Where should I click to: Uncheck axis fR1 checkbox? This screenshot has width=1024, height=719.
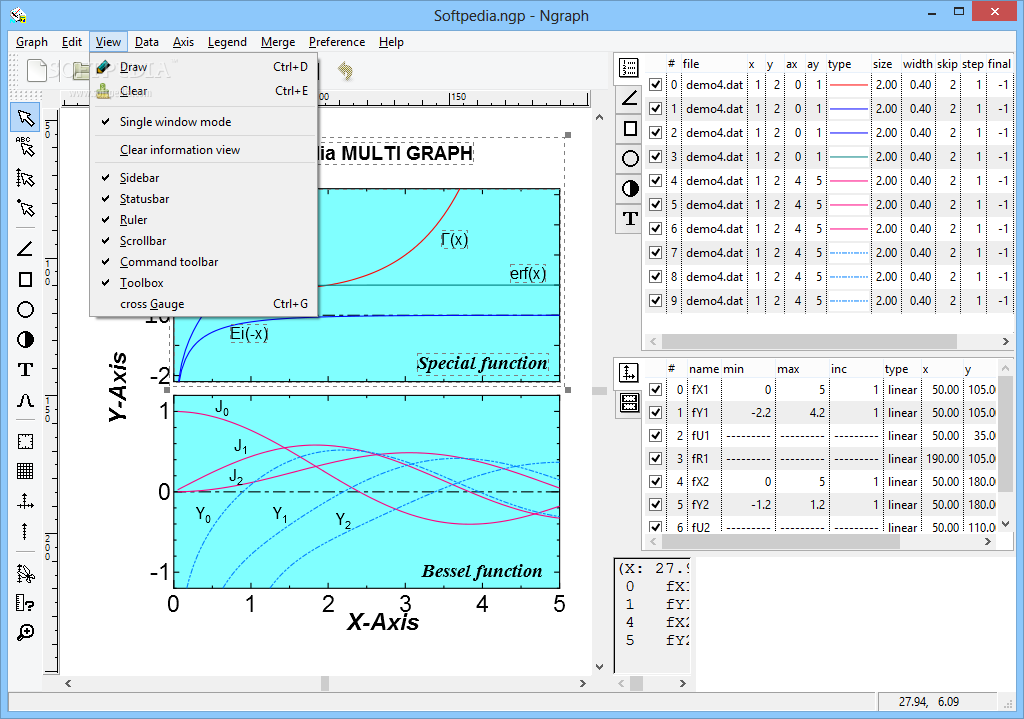click(x=656, y=458)
